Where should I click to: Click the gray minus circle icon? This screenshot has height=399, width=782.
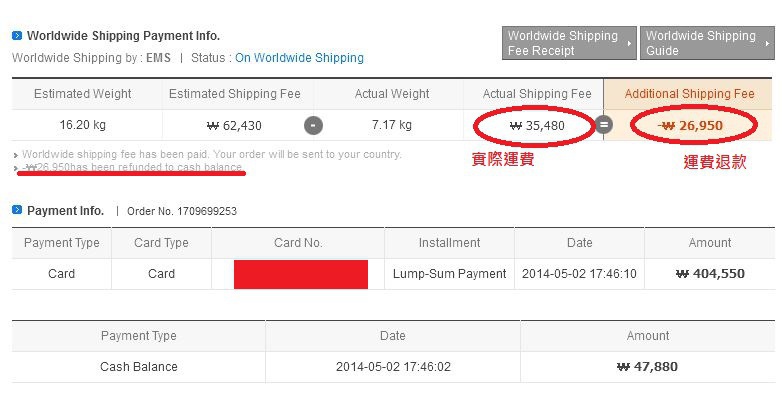(x=313, y=126)
